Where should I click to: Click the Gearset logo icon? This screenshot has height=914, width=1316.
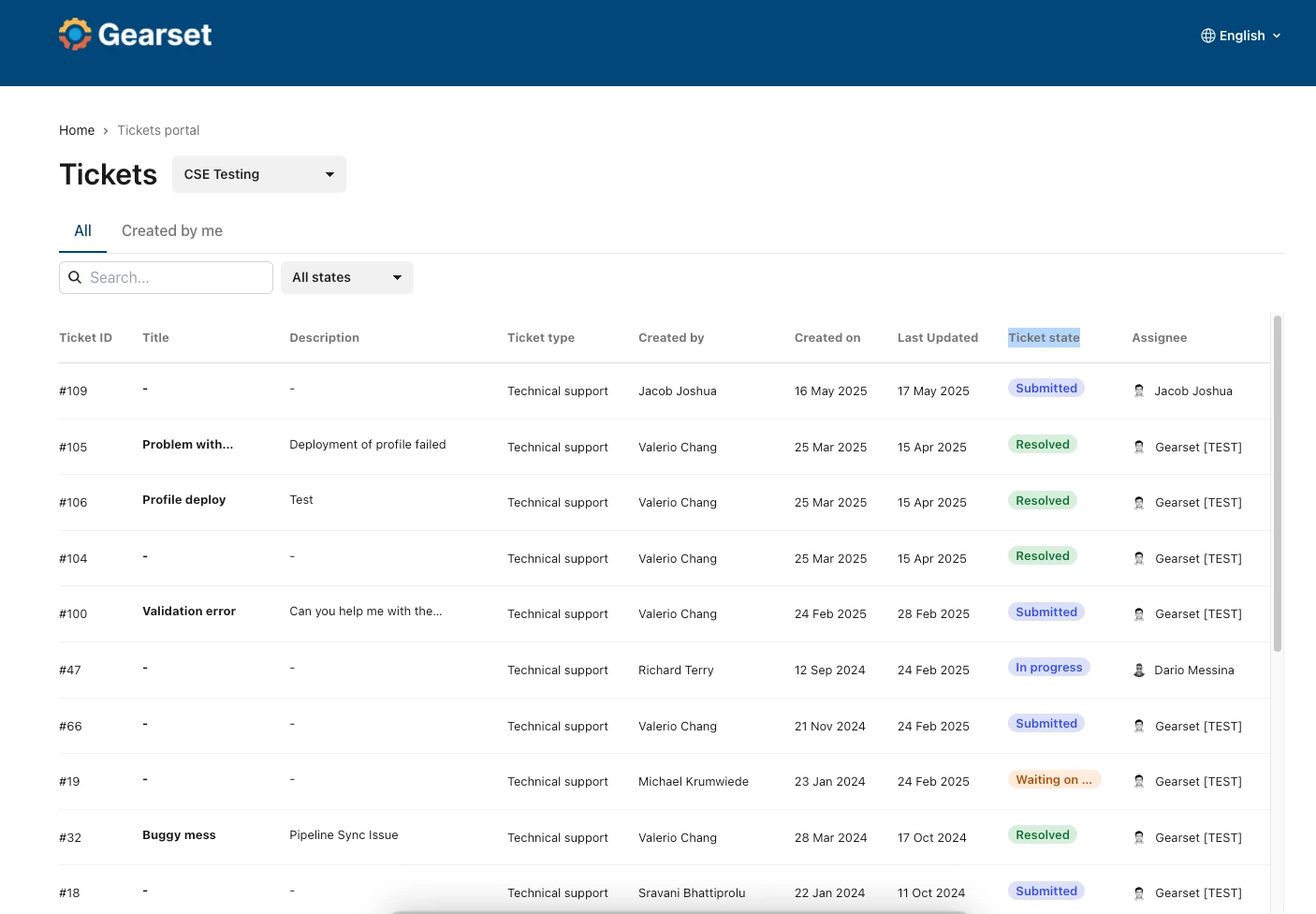(75, 35)
